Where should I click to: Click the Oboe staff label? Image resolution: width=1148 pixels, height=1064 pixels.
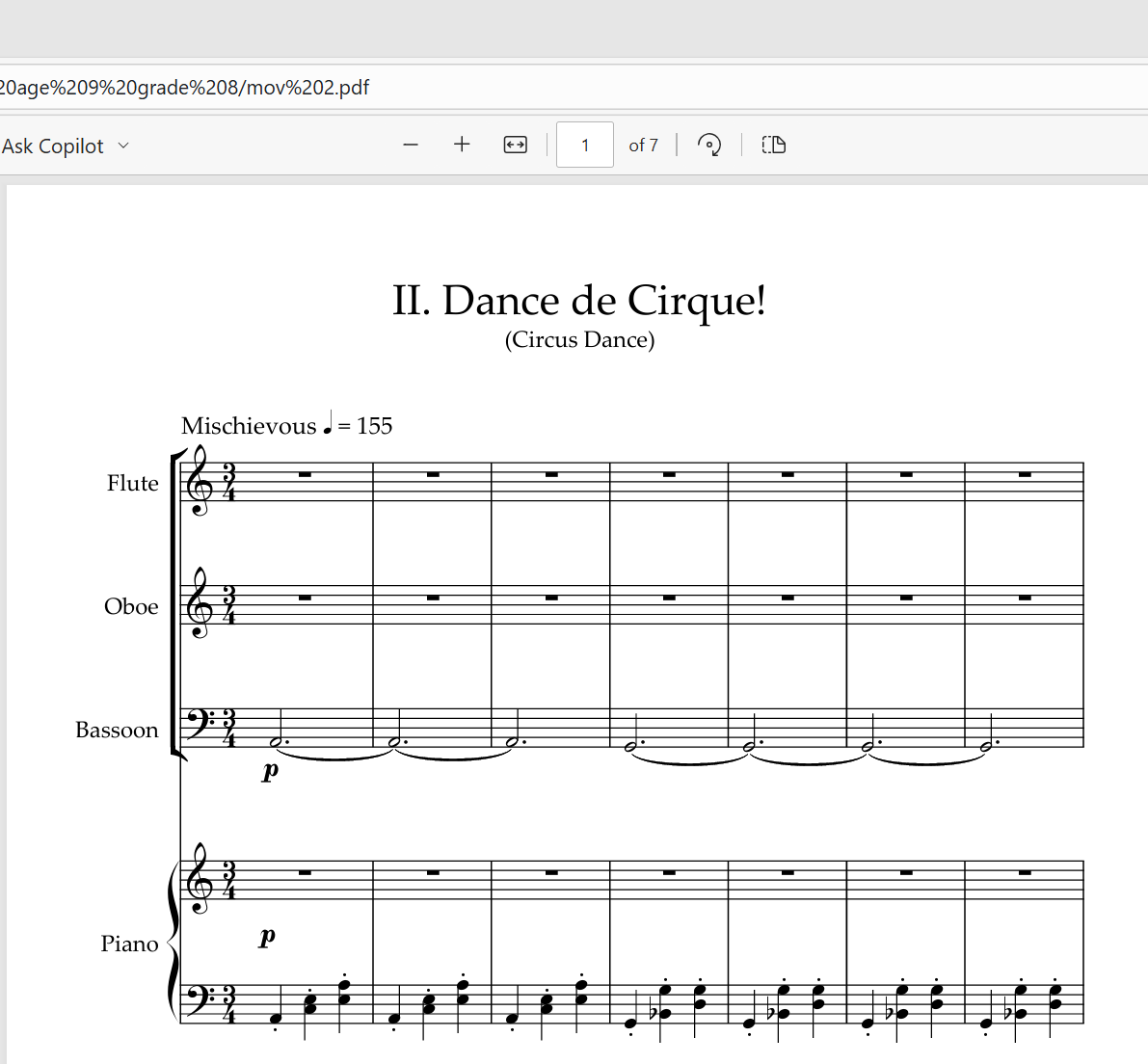(131, 606)
